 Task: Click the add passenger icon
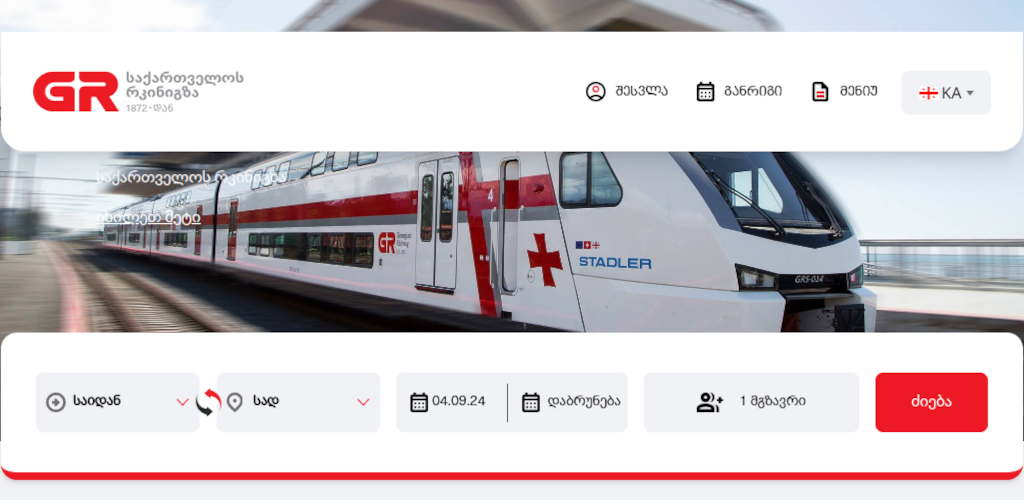pyautogui.click(x=710, y=402)
